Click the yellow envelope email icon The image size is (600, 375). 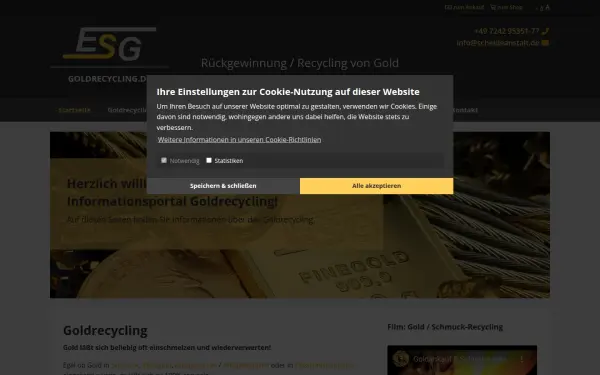tap(545, 43)
